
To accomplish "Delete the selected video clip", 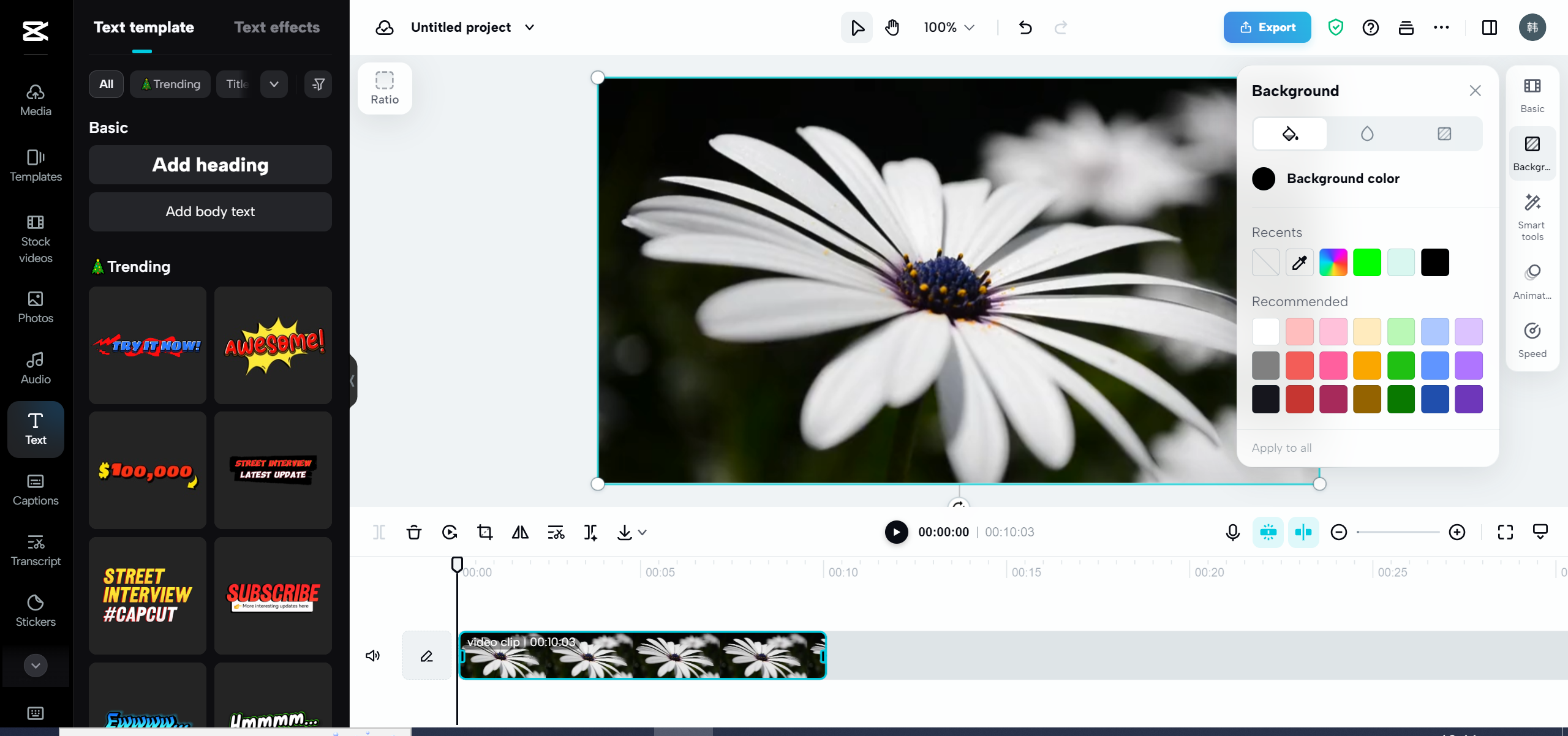I will pos(413,532).
